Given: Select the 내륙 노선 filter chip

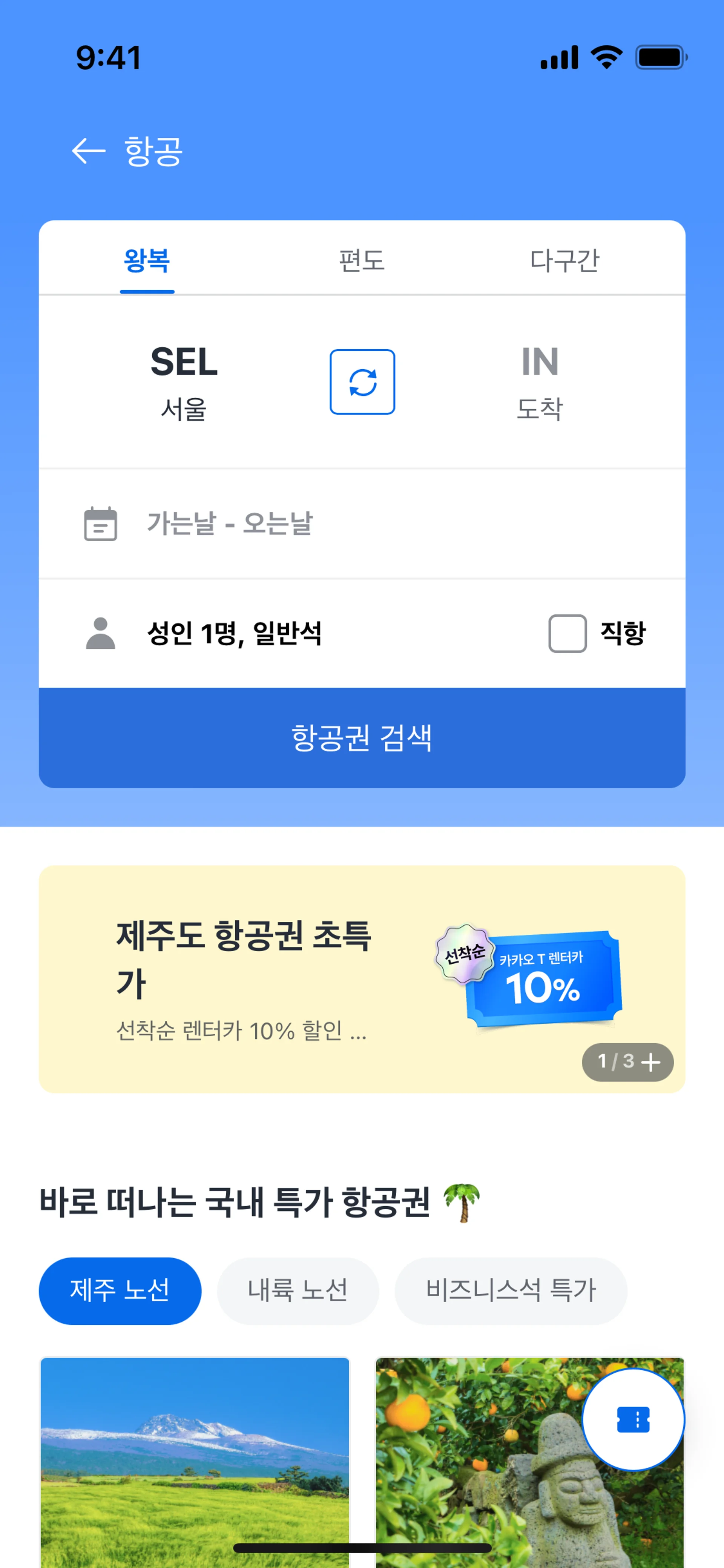Looking at the screenshot, I should coord(298,1290).
